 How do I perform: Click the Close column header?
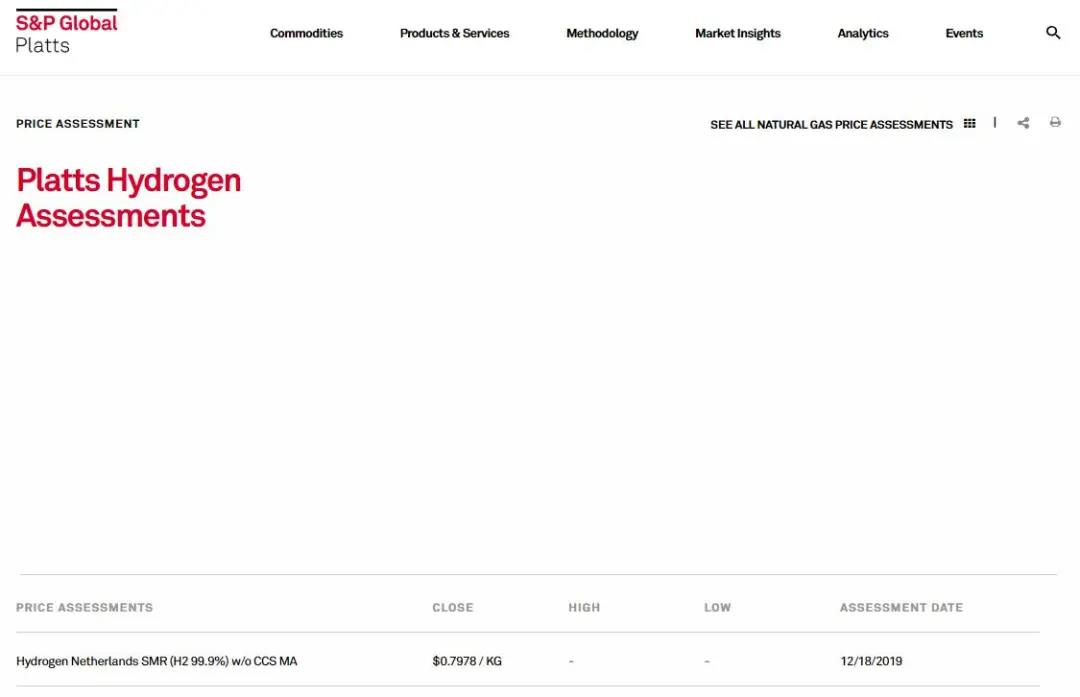[452, 607]
